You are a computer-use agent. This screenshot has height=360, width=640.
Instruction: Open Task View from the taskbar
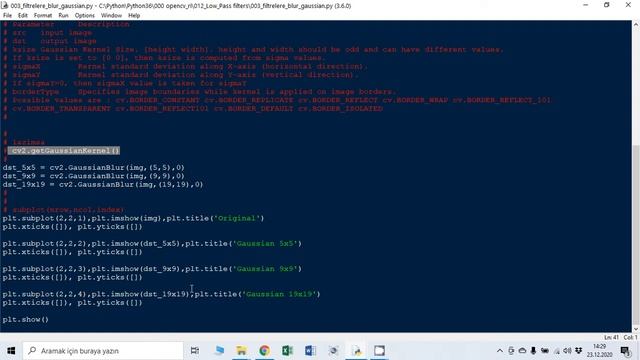point(195,351)
